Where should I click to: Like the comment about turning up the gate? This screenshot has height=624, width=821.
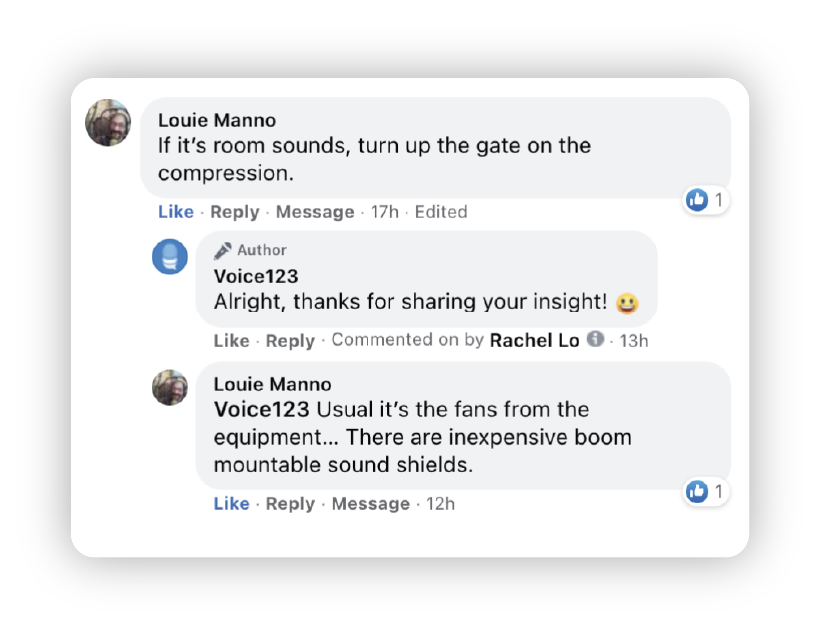point(175,212)
